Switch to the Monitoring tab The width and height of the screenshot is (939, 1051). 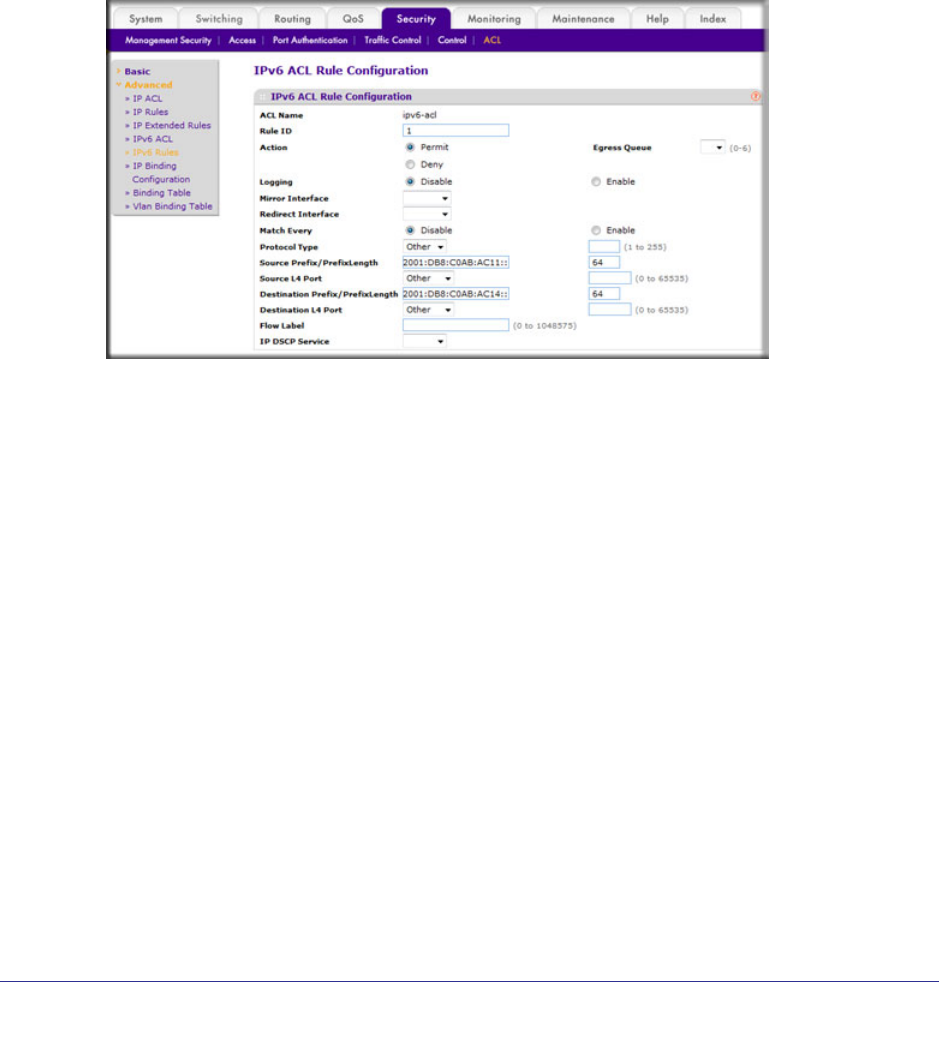pos(494,19)
